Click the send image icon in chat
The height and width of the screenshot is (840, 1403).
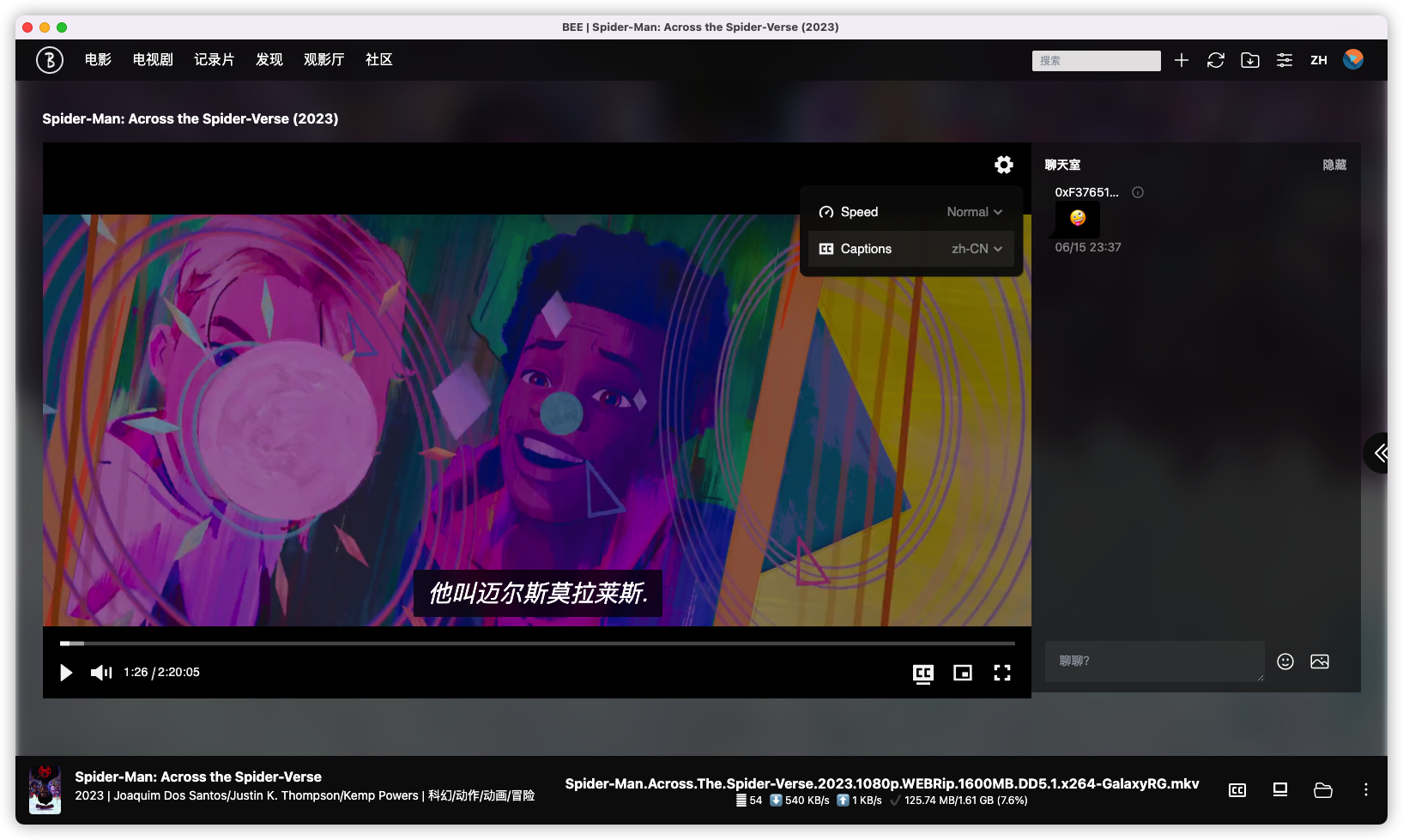1319,662
